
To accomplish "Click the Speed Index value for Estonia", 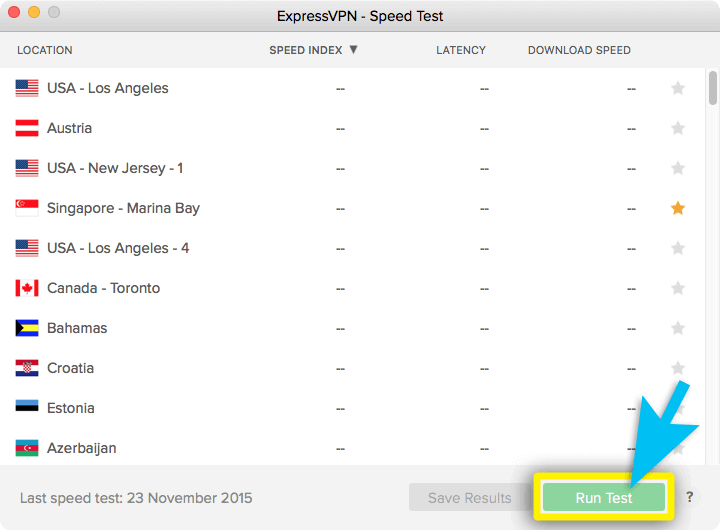I will tap(340, 409).
